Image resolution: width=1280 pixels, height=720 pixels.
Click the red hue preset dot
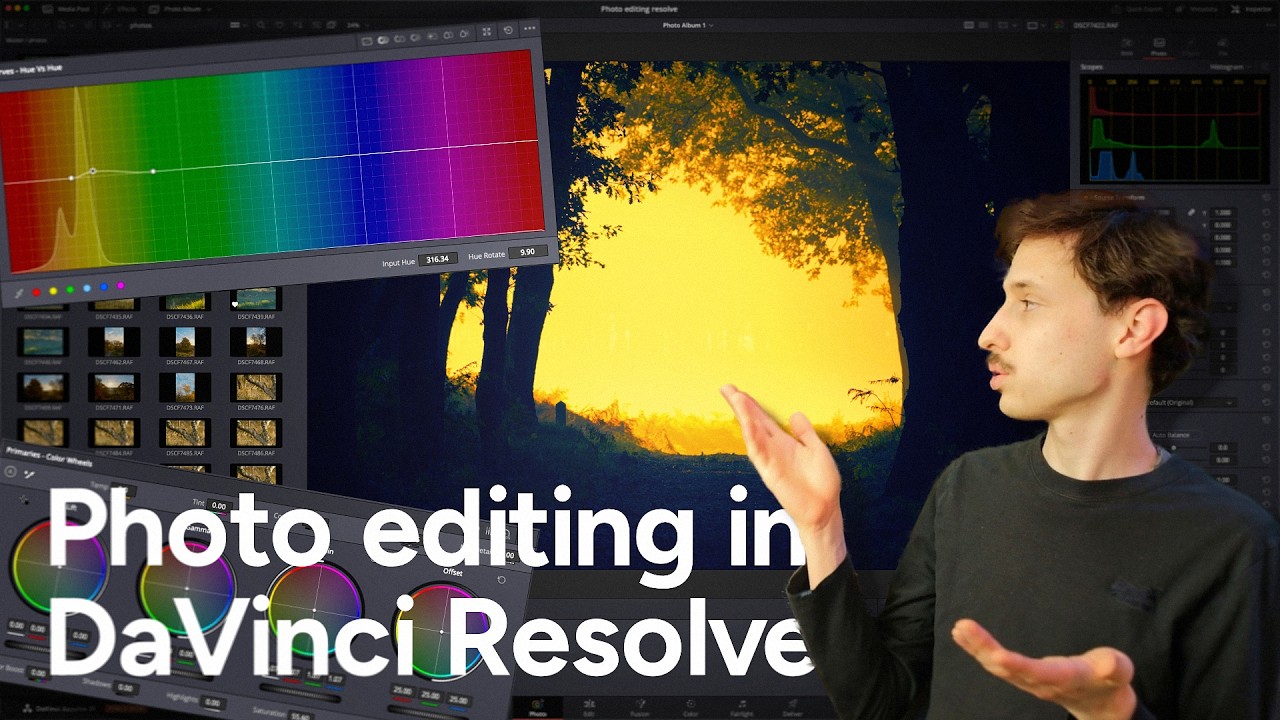pos(36,292)
